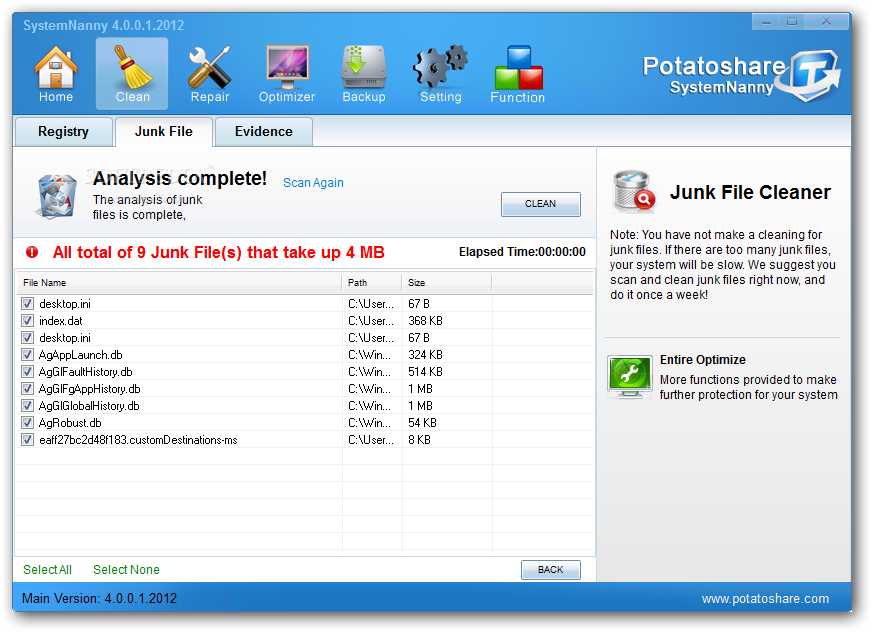872x632 pixels.
Task: Uncheck the index.dat checkbox
Action: [27, 320]
